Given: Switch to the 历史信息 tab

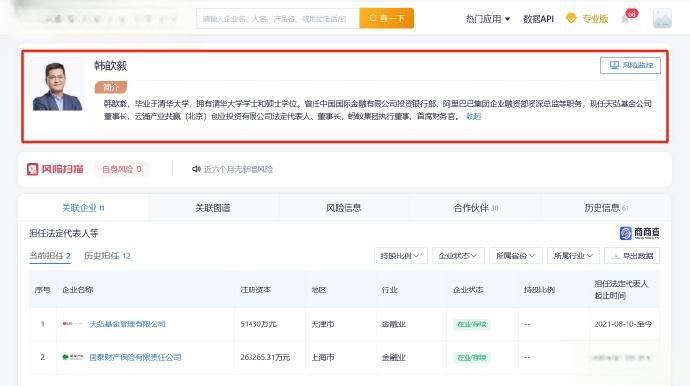Looking at the screenshot, I should (x=606, y=208).
